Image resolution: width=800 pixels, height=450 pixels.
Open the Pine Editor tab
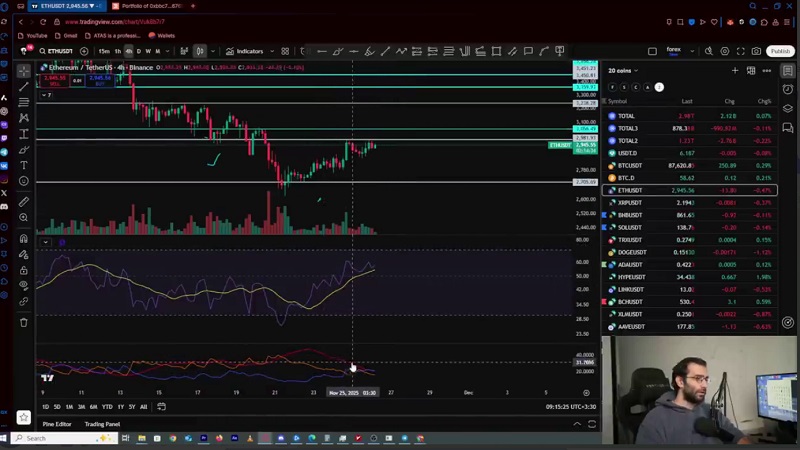[56, 424]
